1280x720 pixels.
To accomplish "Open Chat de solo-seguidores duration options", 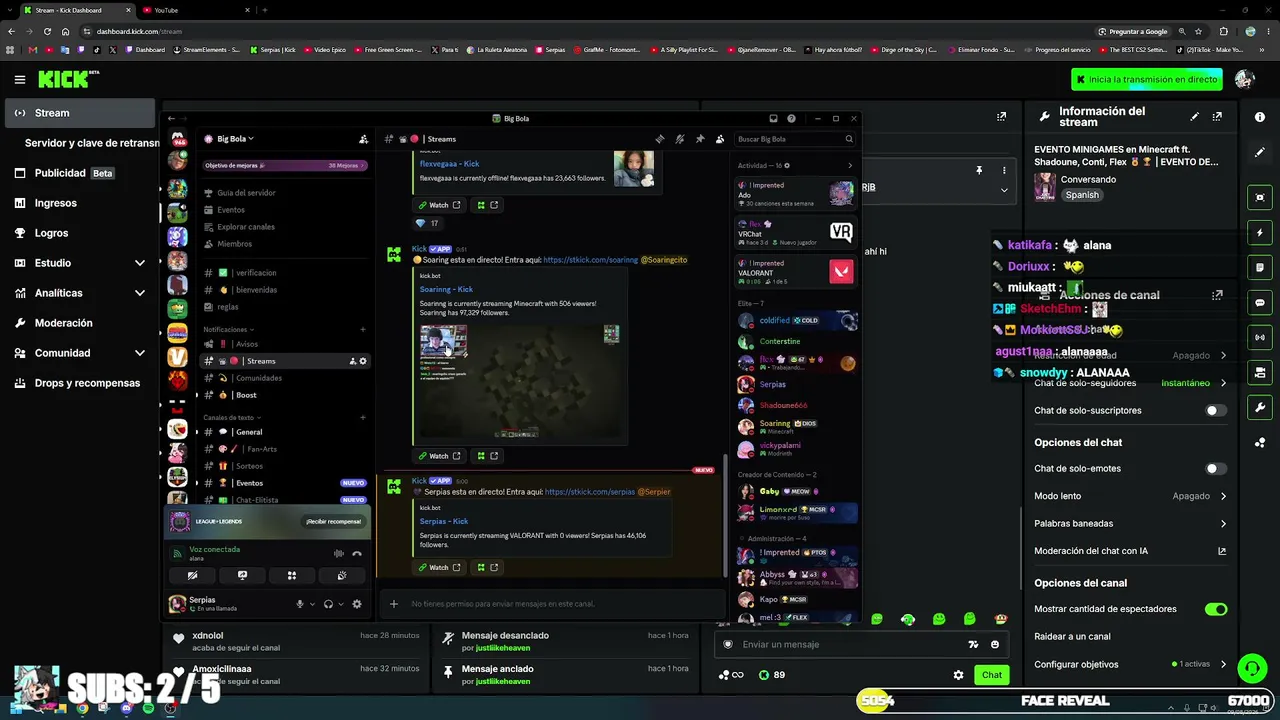I will tap(1130, 383).
